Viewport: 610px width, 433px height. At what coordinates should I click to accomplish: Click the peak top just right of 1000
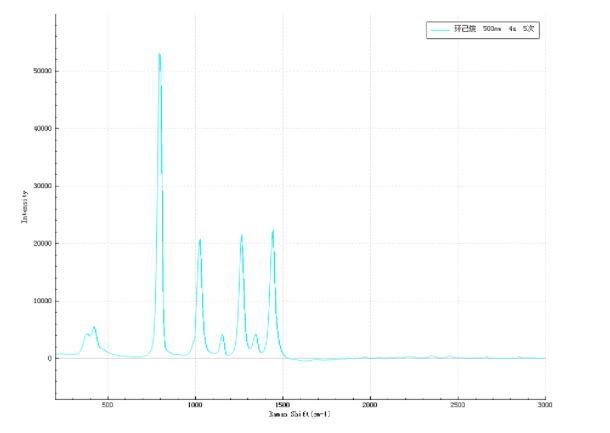[x=200, y=240]
